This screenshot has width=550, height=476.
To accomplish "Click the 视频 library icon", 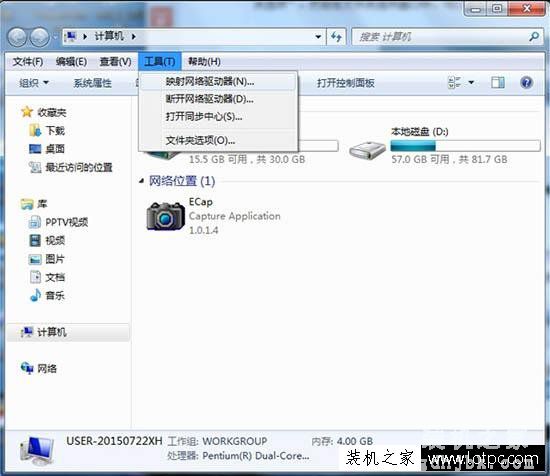I will [x=35, y=240].
